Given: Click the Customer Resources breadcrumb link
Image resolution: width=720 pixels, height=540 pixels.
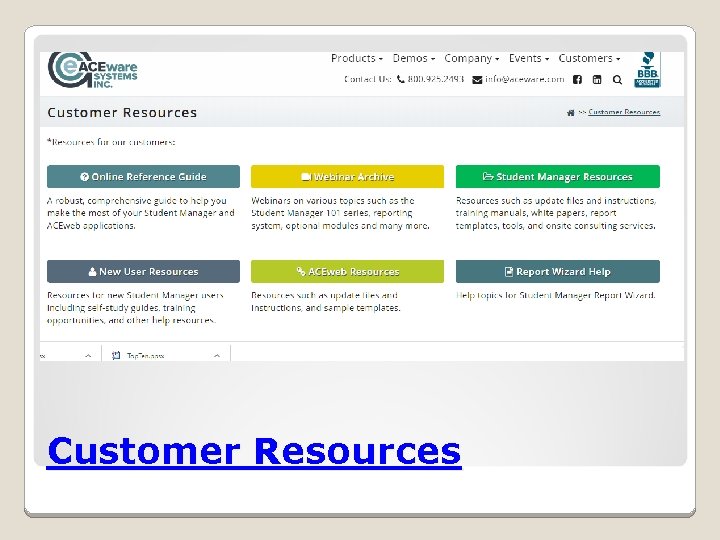Looking at the screenshot, I should [624, 112].
